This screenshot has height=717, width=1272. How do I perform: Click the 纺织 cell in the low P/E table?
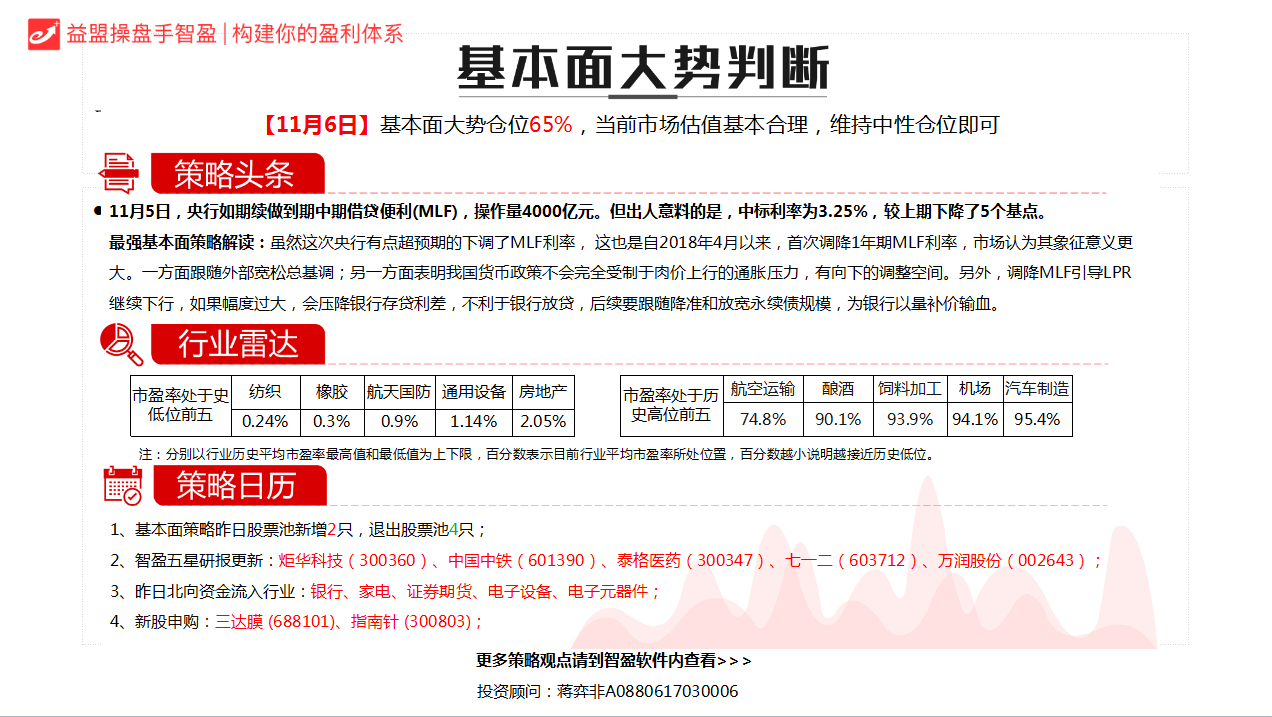pos(265,391)
